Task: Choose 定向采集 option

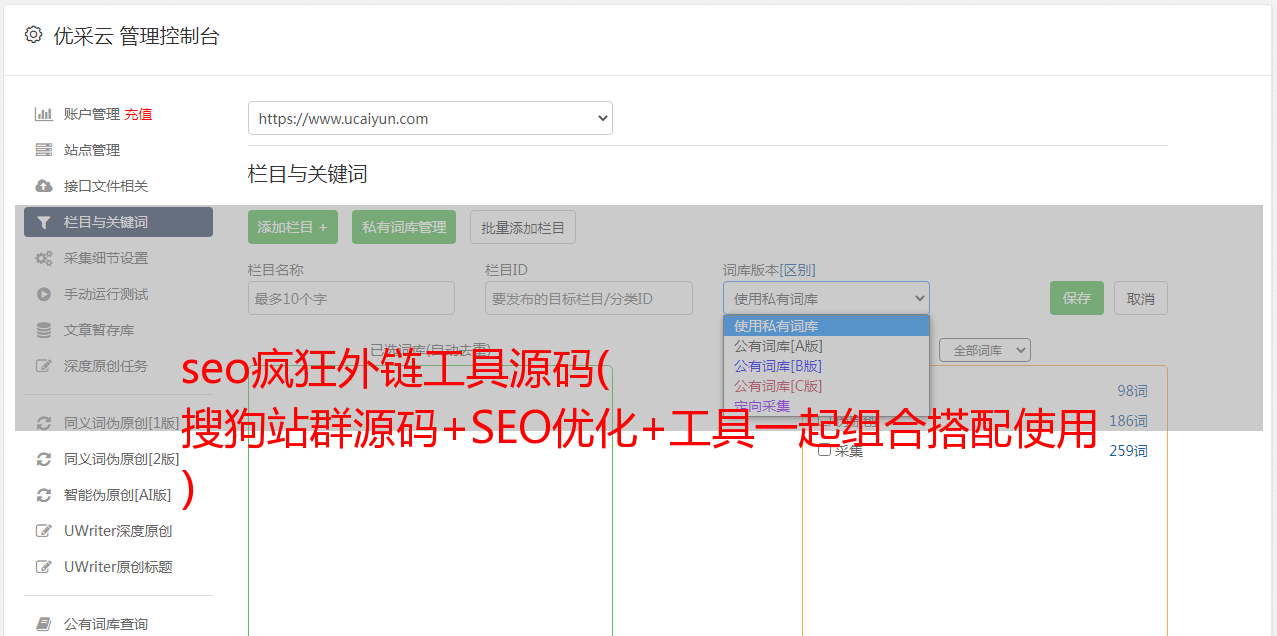Action: pyautogui.click(x=826, y=406)
